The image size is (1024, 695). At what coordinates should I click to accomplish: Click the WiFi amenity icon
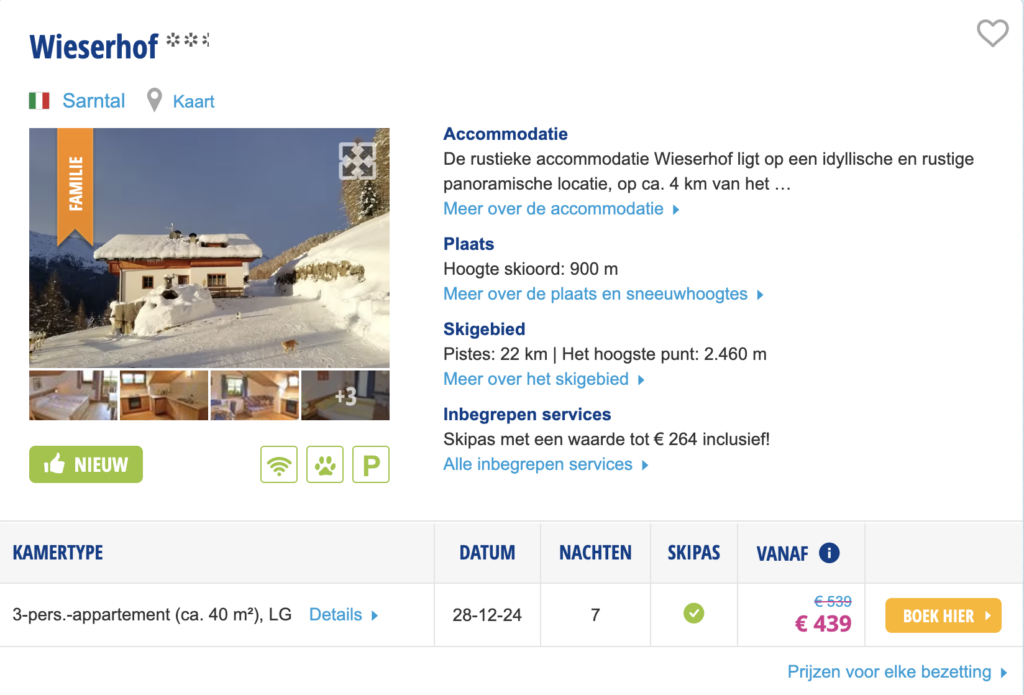tap(279, 465)
